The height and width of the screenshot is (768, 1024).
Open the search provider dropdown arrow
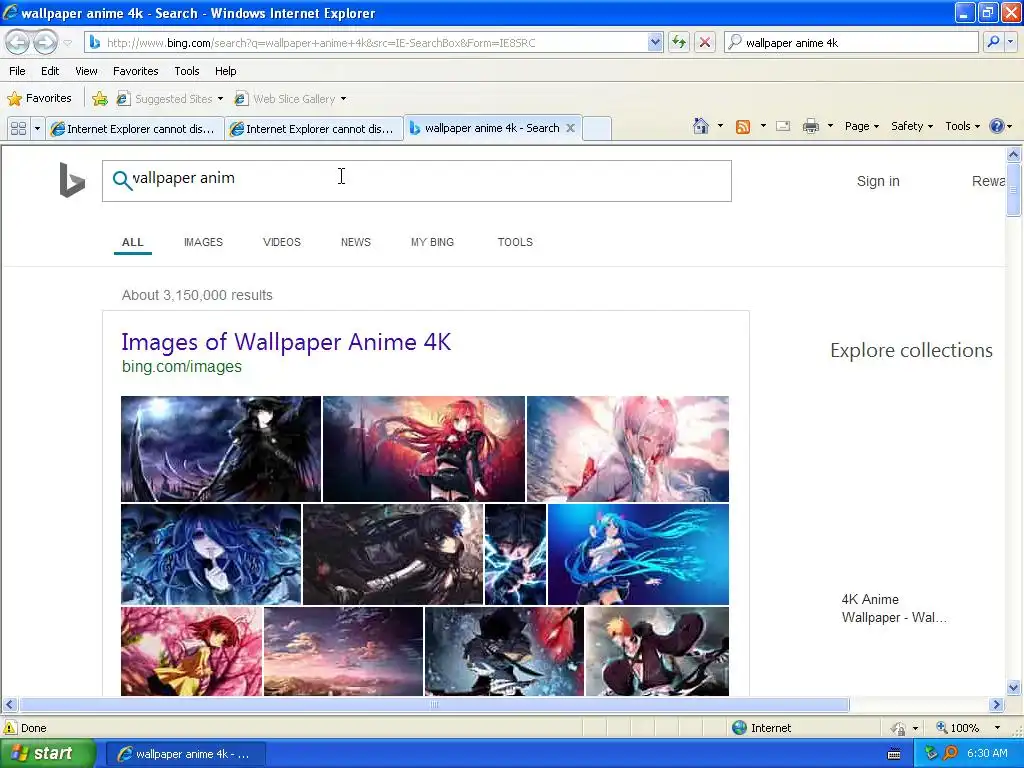click(1011, 42)
